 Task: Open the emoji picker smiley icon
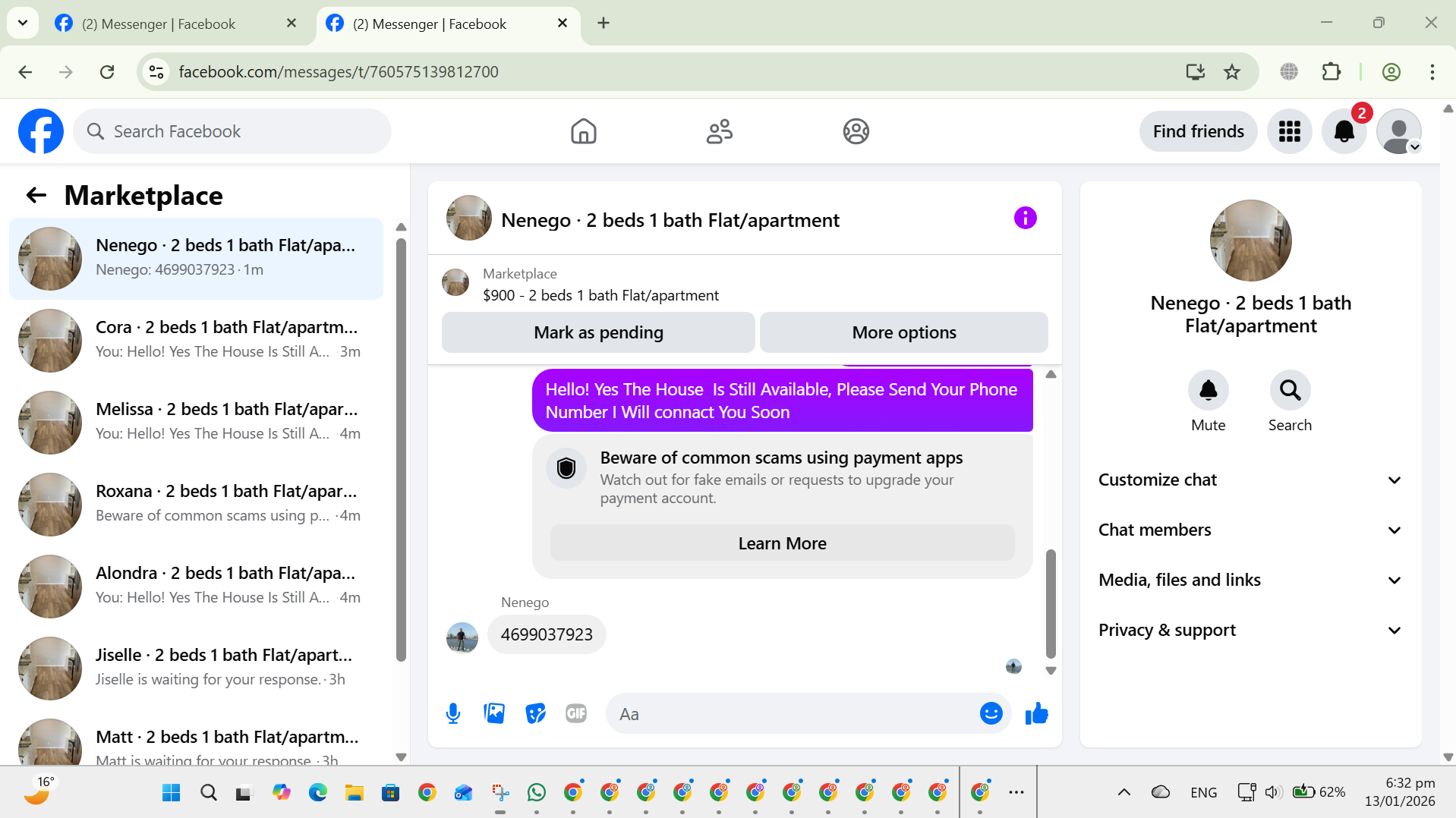click(x=991, y=713)
